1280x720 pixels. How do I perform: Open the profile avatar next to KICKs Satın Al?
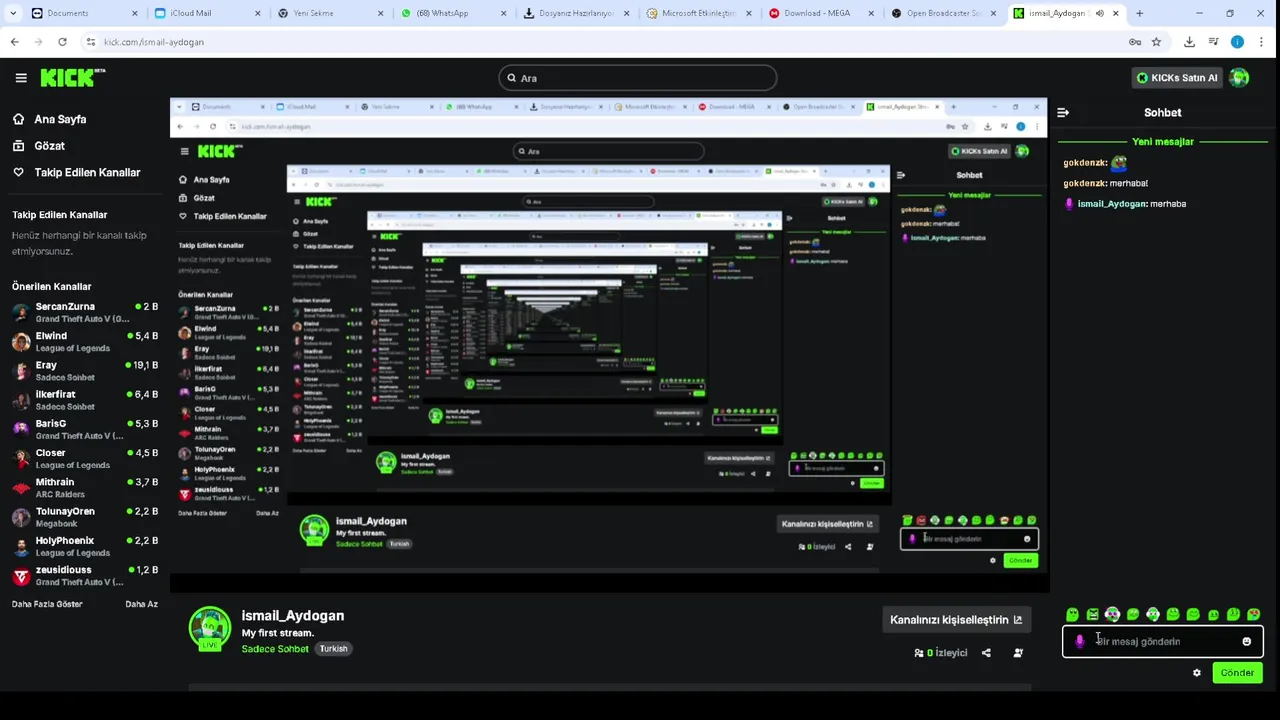[1239, 78]
